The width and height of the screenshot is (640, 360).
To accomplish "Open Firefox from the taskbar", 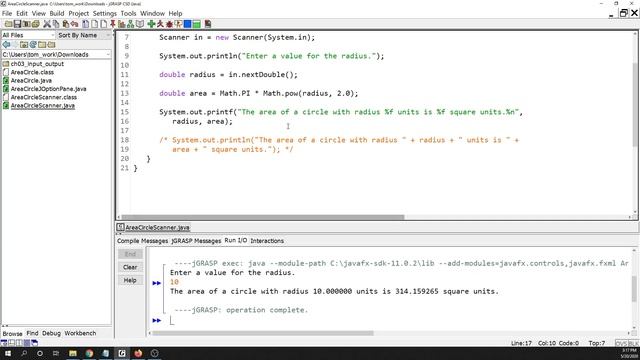I will click(138, 353).
